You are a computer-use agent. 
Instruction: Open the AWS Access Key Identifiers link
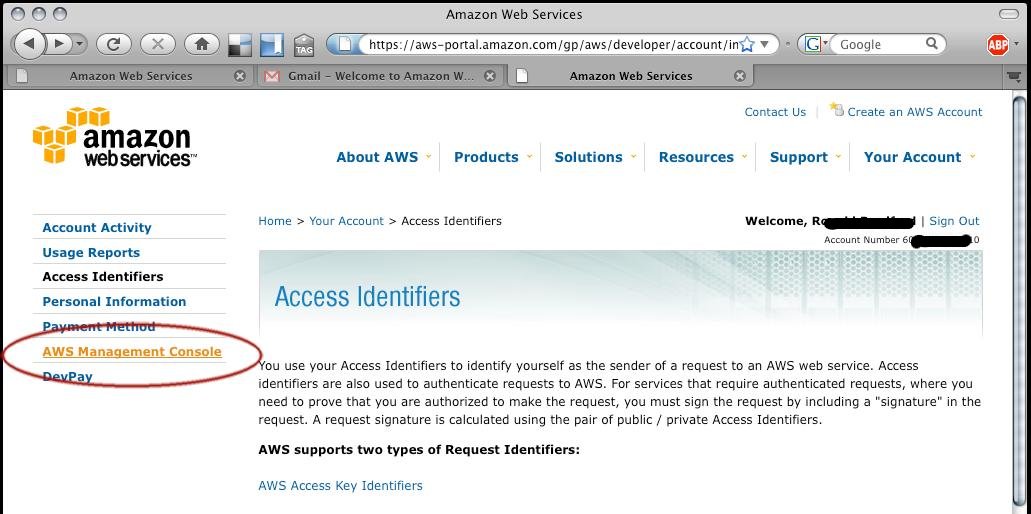pyautogui.click(x=341, y=486)
